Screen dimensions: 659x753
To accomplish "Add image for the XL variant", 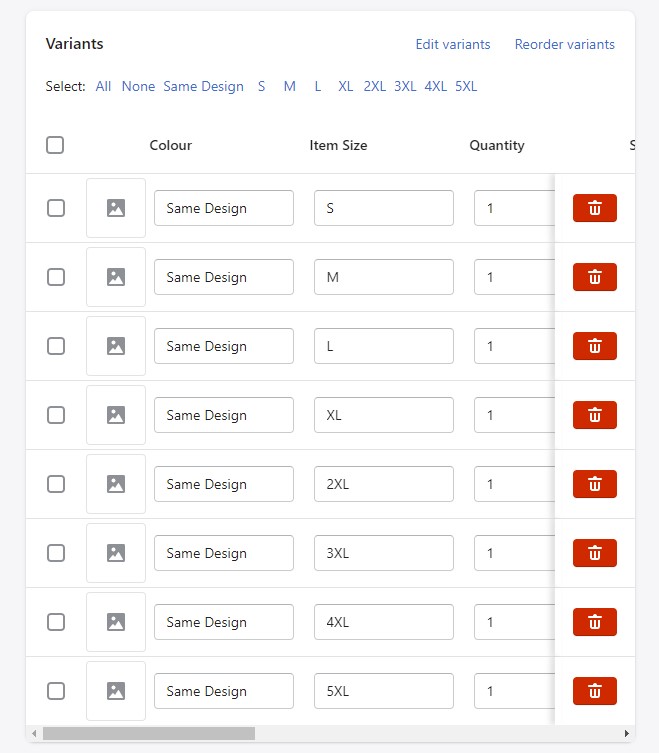I will (116, 415).
